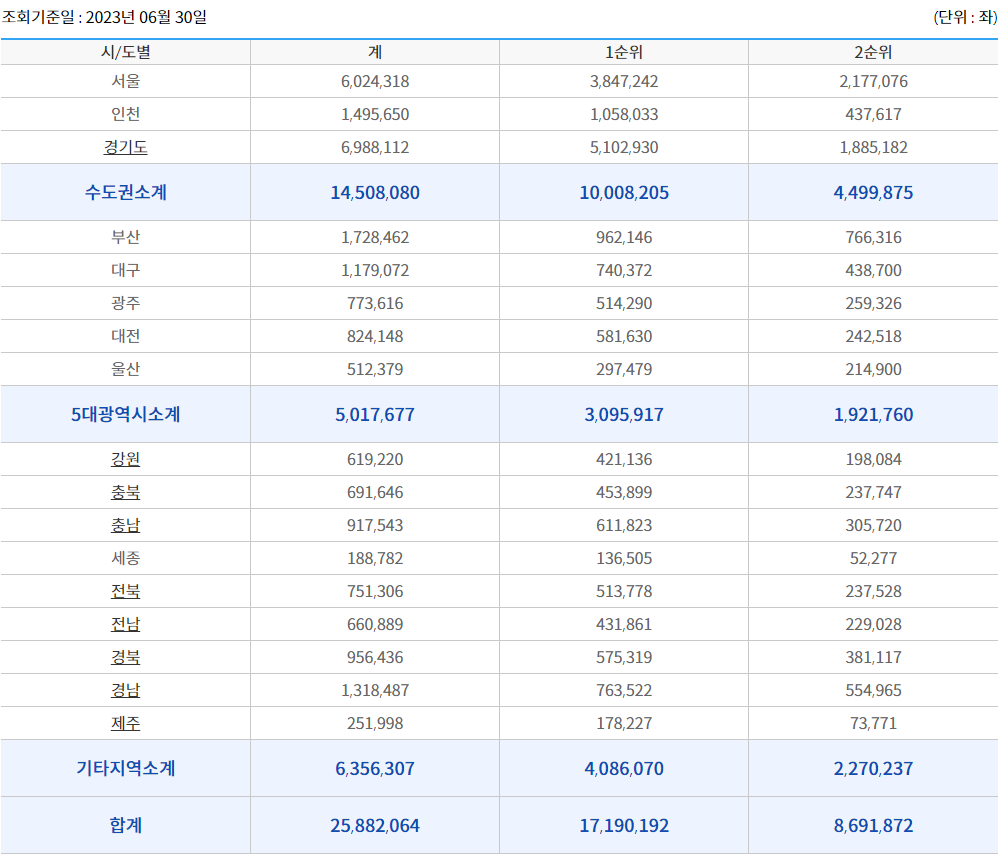Select the 경남 region link

pyautogui.click(x=124, y=689)
